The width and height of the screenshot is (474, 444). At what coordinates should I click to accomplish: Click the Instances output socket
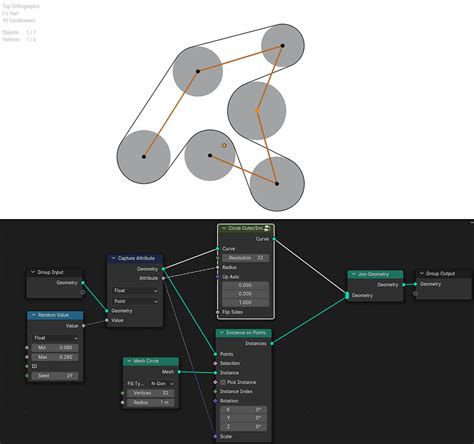point(272,343)
